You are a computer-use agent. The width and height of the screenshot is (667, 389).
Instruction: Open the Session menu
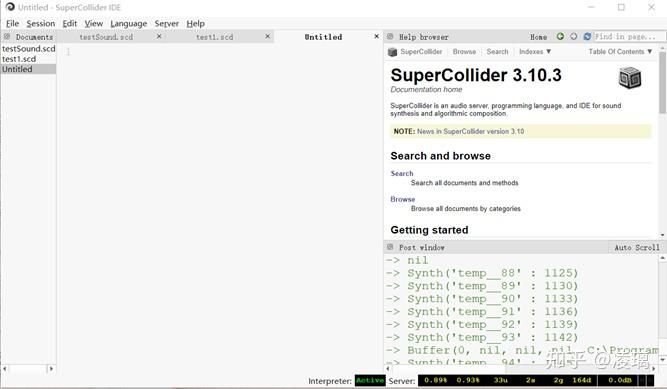pos(40,23)
